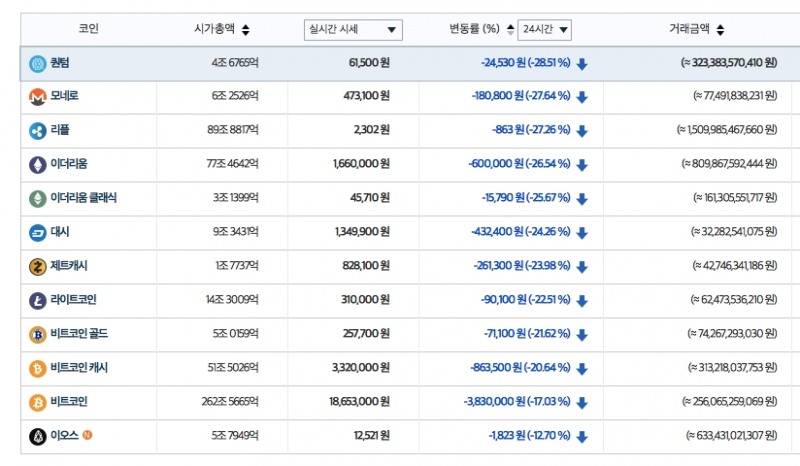Click the EOS coin icon

tap(38, 436)
